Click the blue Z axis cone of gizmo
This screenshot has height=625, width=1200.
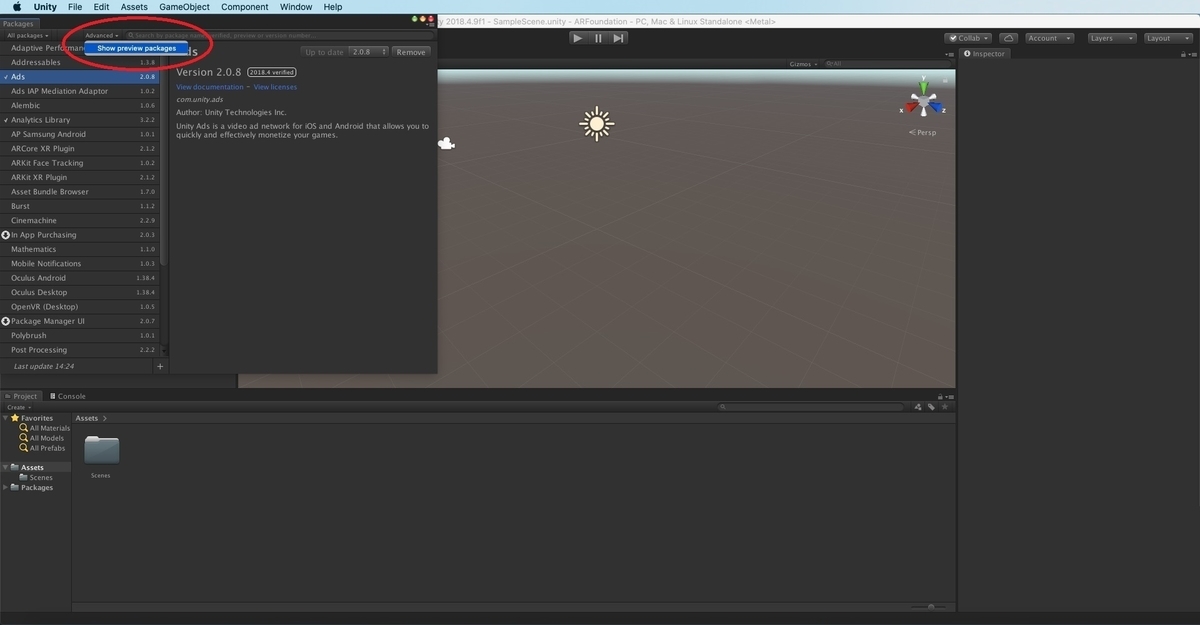point(936,107)
